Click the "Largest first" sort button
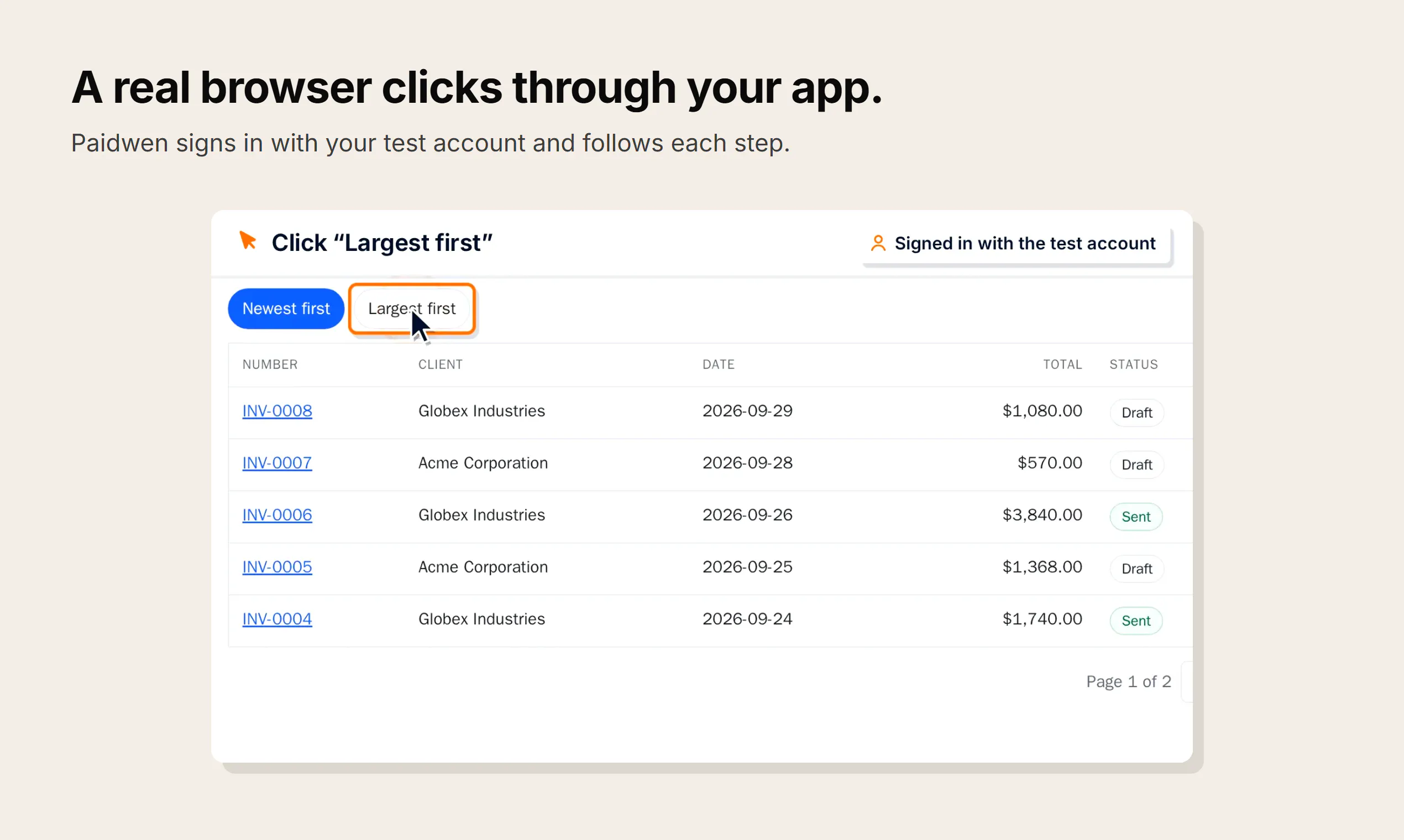The height and width of the screenshot is (840, 1404). (x=412, y=309)
